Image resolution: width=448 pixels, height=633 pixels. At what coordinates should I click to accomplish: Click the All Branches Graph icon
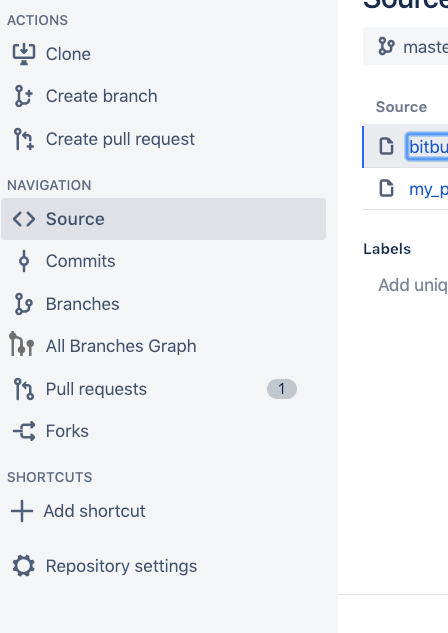(x=22, y=344)
